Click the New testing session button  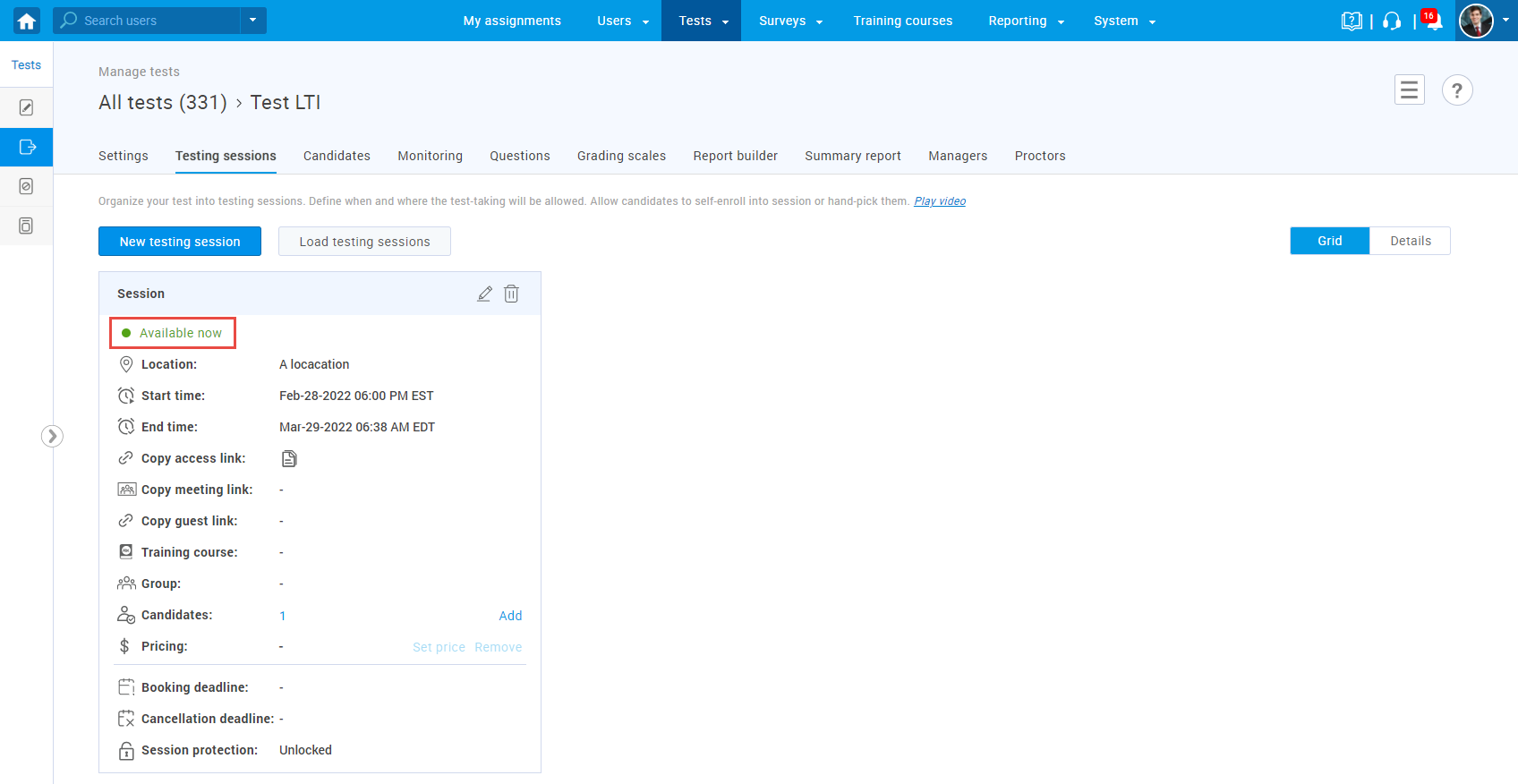[180, 242]
